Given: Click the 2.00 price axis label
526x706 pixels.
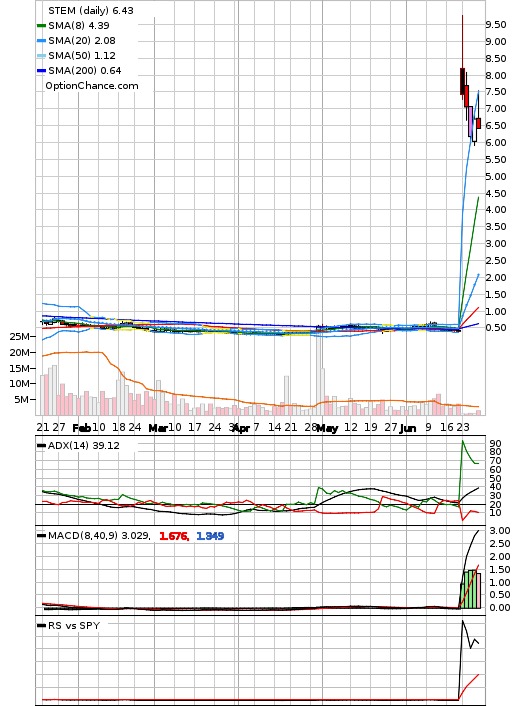Looking at the screenshot, I should [496, 278].
